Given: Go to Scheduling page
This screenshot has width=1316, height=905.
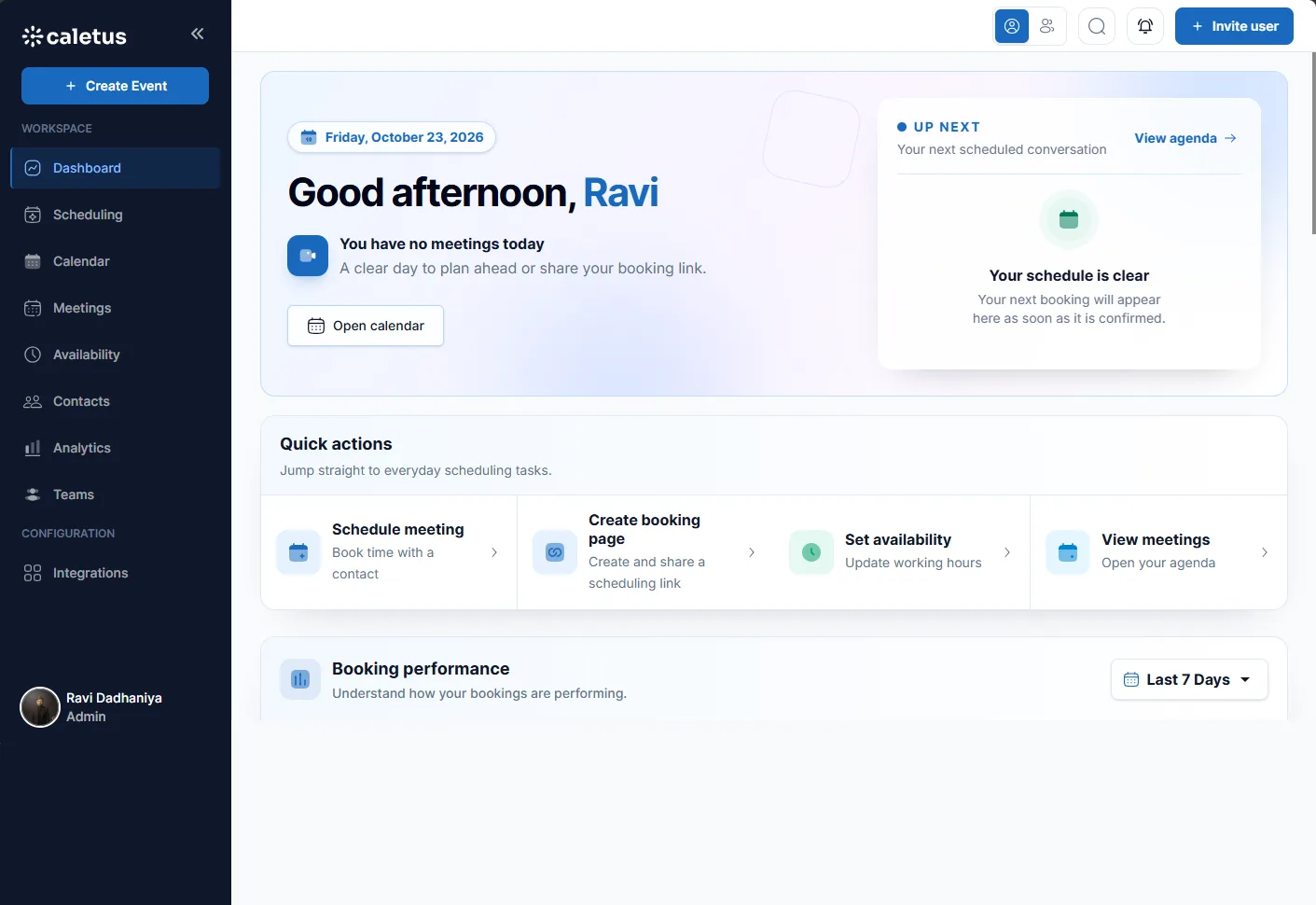Looking at the screenshot, I should (115, 215).
